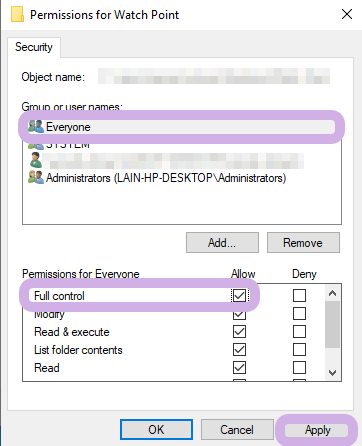
Task: Click the List folder contents permission label
Action: (x=78, y=350)
